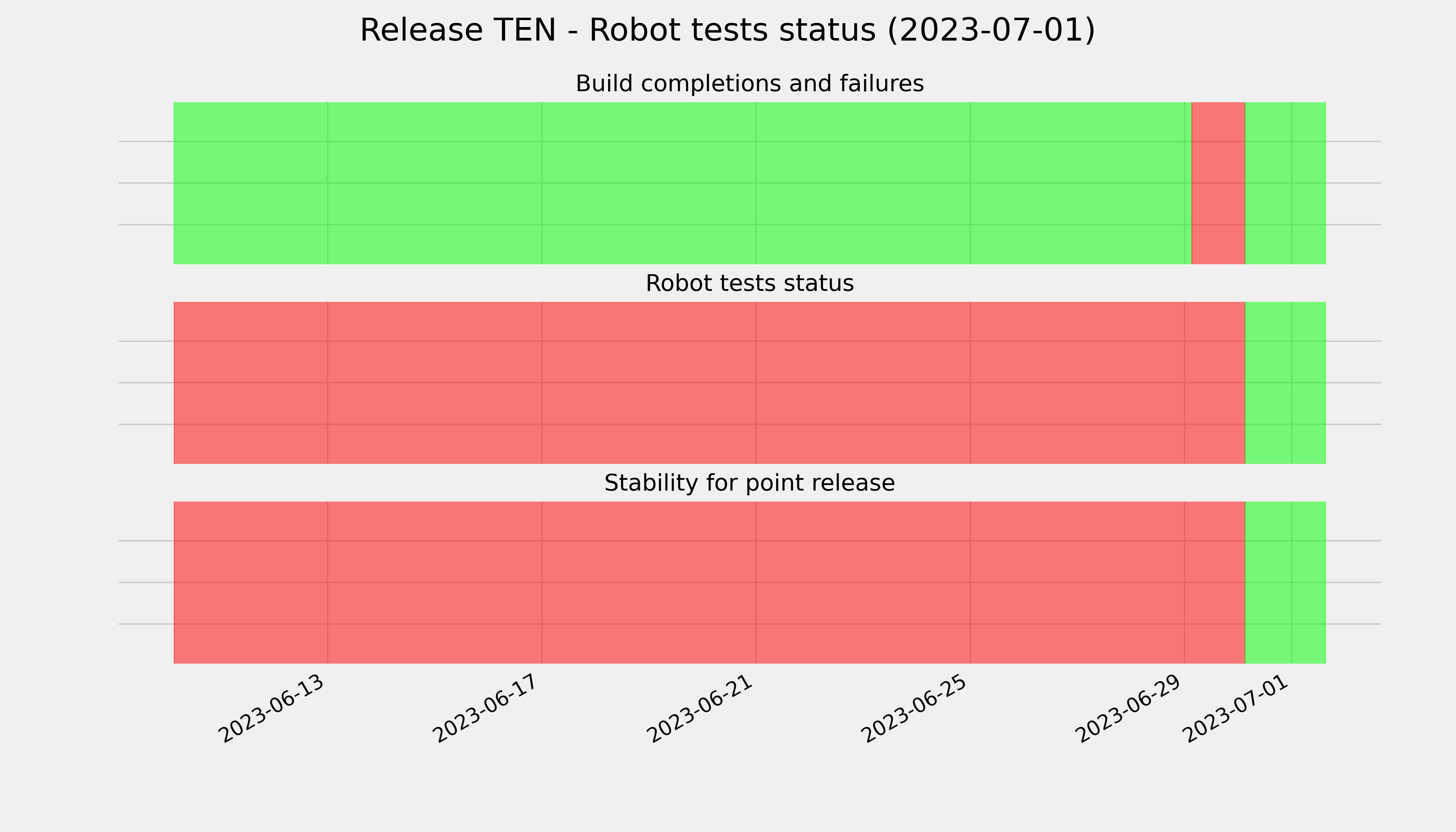
Task: Select the large red region in Robot tests status
Action: click(709, 383)
